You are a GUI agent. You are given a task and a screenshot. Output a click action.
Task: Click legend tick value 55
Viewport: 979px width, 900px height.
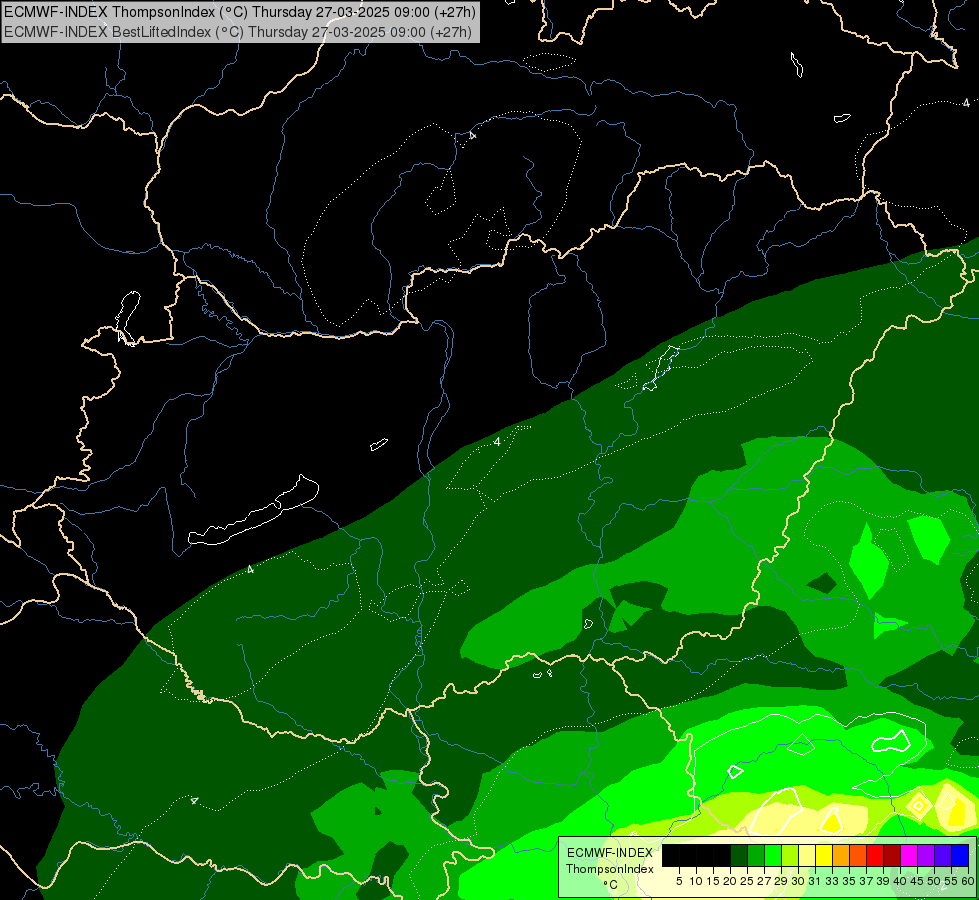coord(951,881)
